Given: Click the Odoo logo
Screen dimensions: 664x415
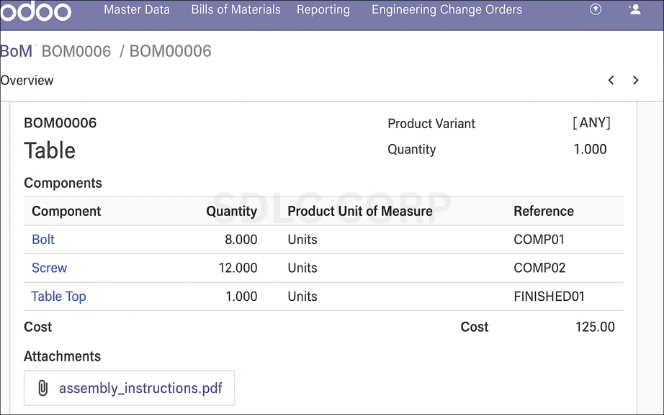Looking at the screenshot, I should [36, 11].
